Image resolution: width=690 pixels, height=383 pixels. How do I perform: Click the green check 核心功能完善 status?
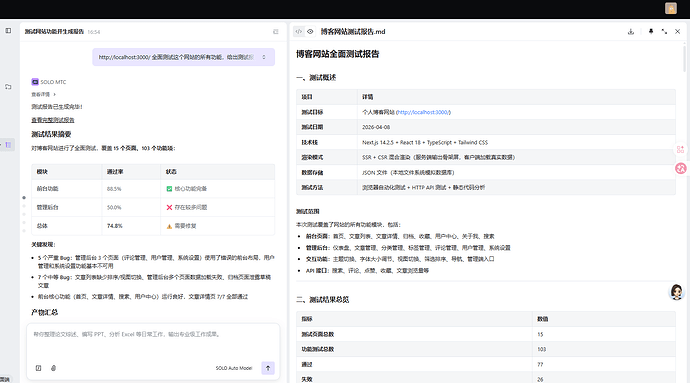click(187, 189)
